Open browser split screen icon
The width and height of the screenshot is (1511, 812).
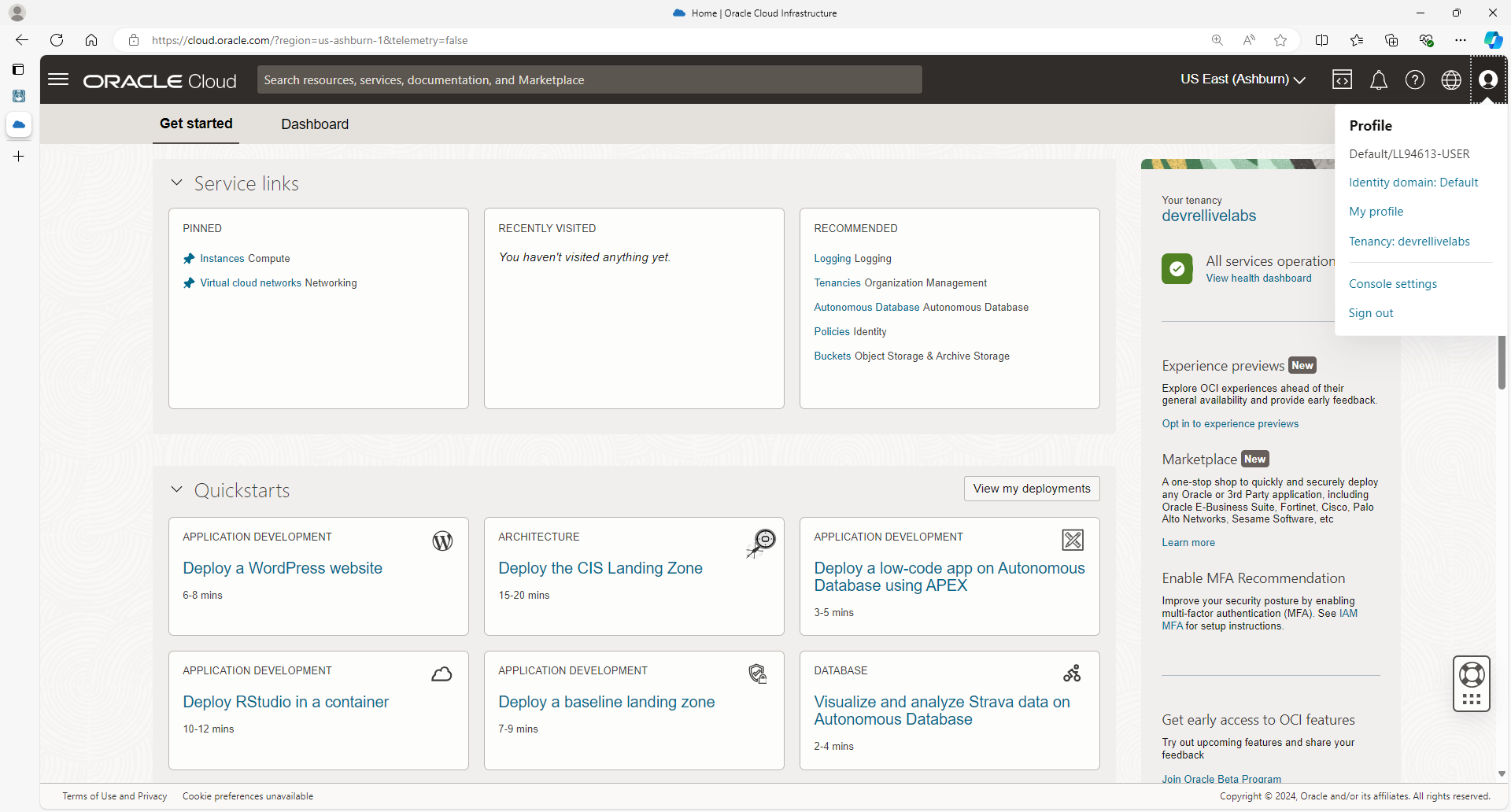[x=1321, y=40]
